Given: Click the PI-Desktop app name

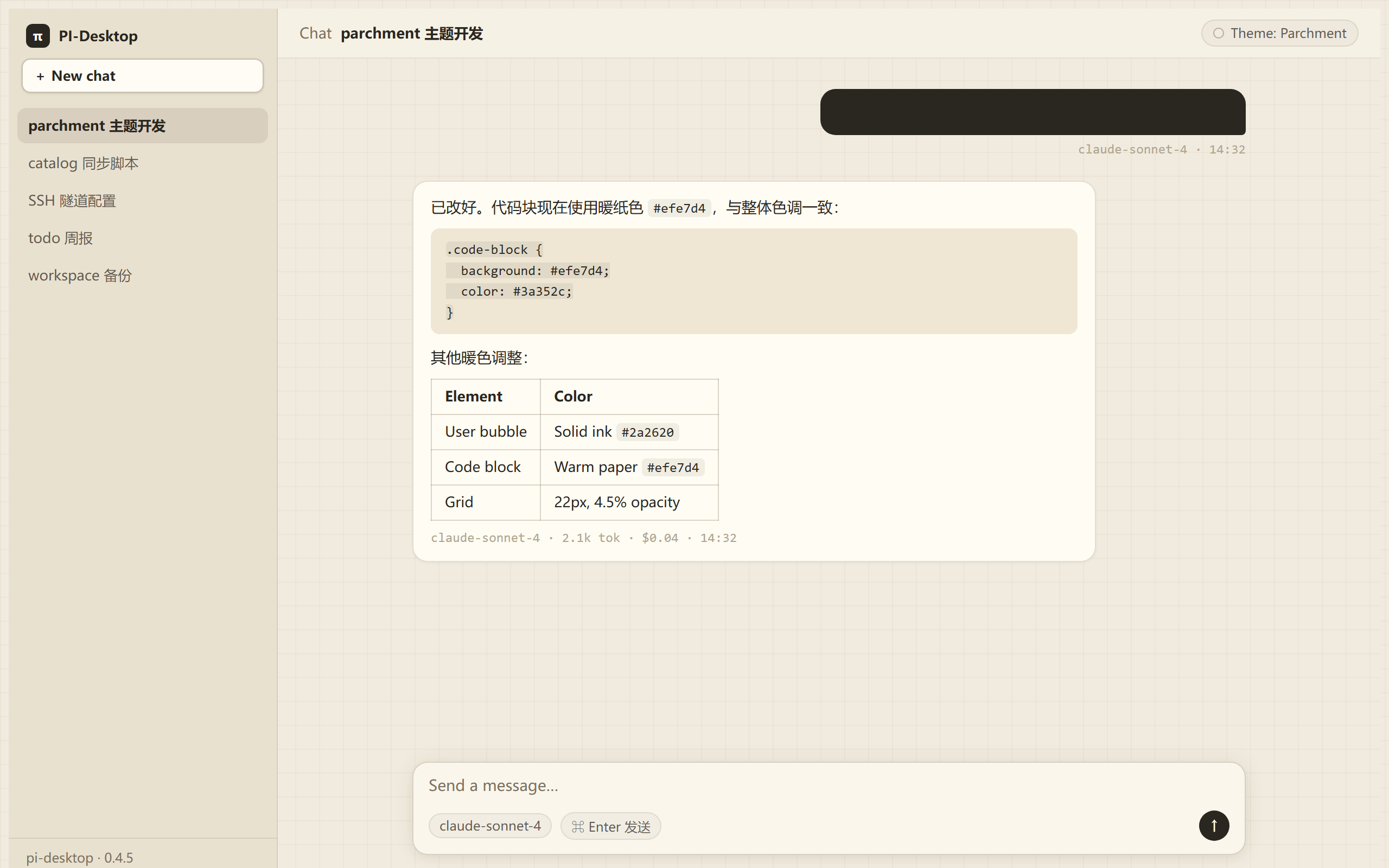Looking at the screenshot, I should tap(98, 36).
